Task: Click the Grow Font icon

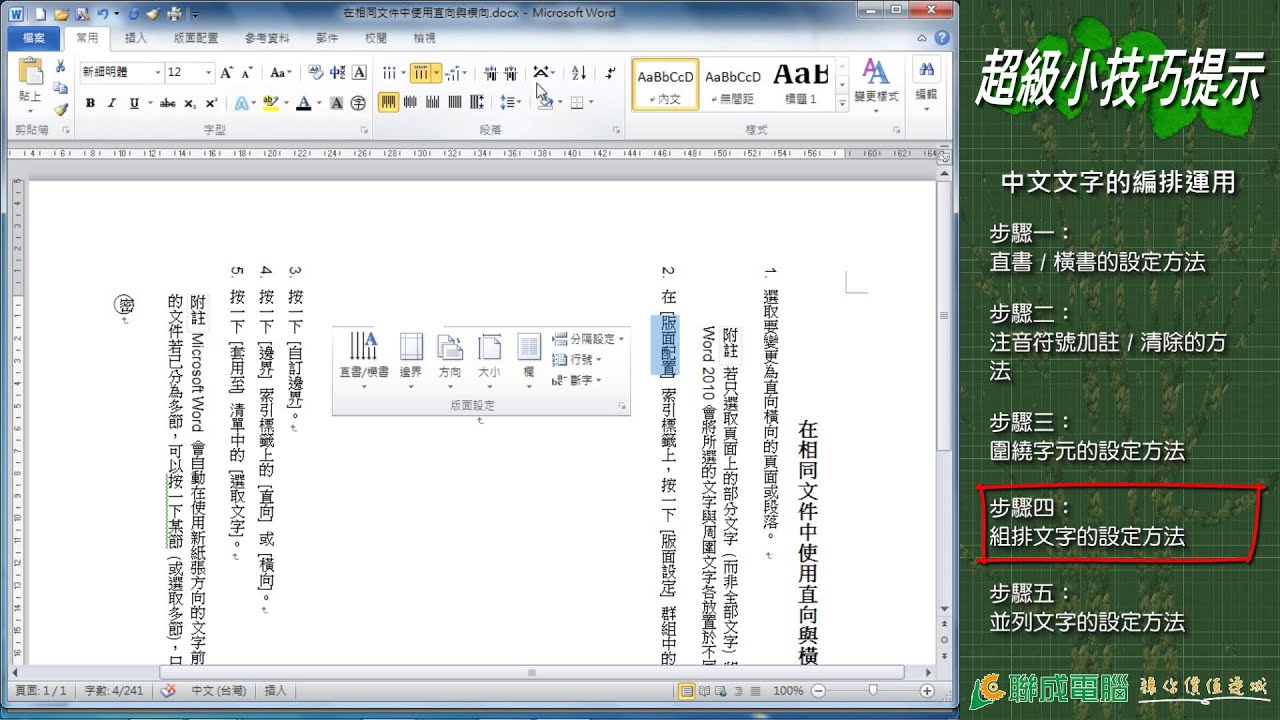Action: pos(227,72)
